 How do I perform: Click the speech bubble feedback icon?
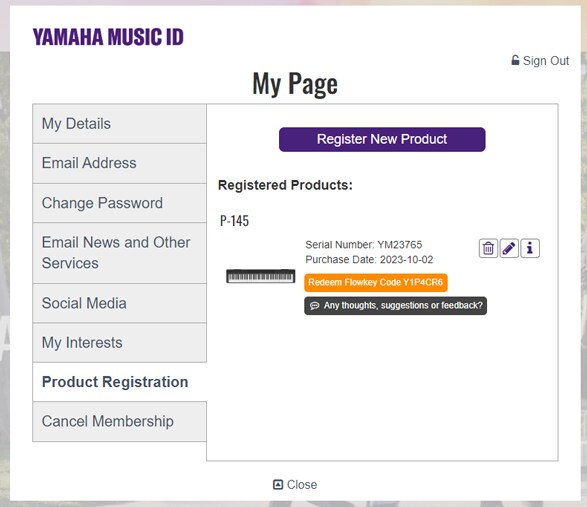click(314, 306)
